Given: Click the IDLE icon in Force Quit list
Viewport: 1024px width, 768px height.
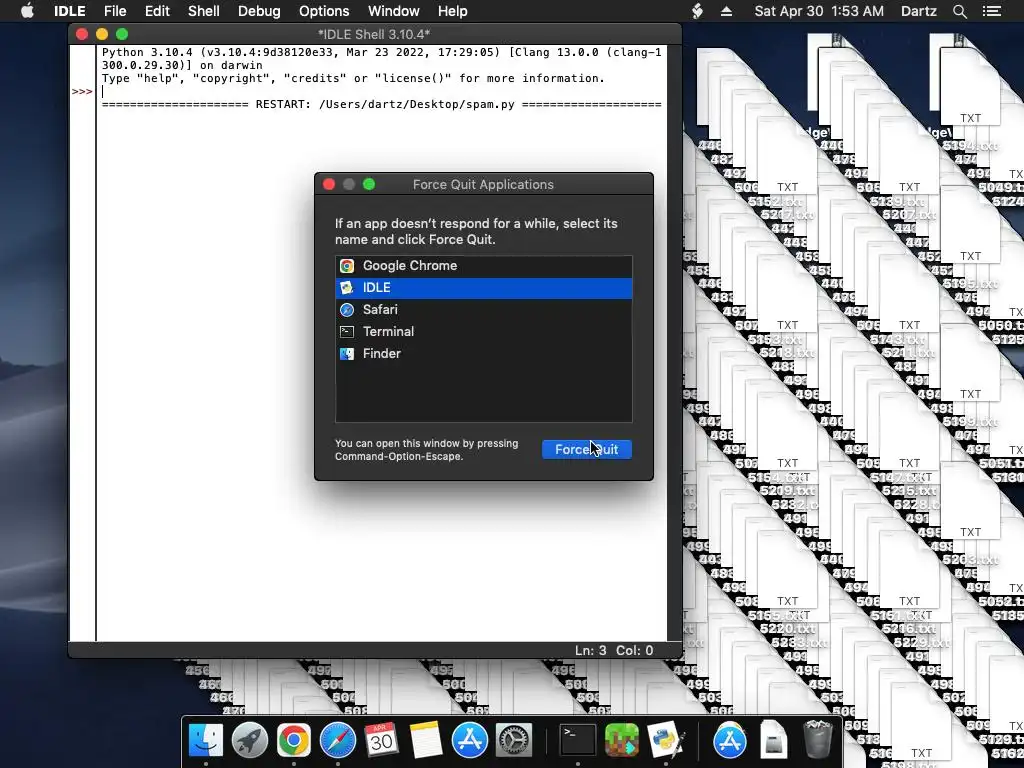Looking at the screenshot, I should click(347, 288).
